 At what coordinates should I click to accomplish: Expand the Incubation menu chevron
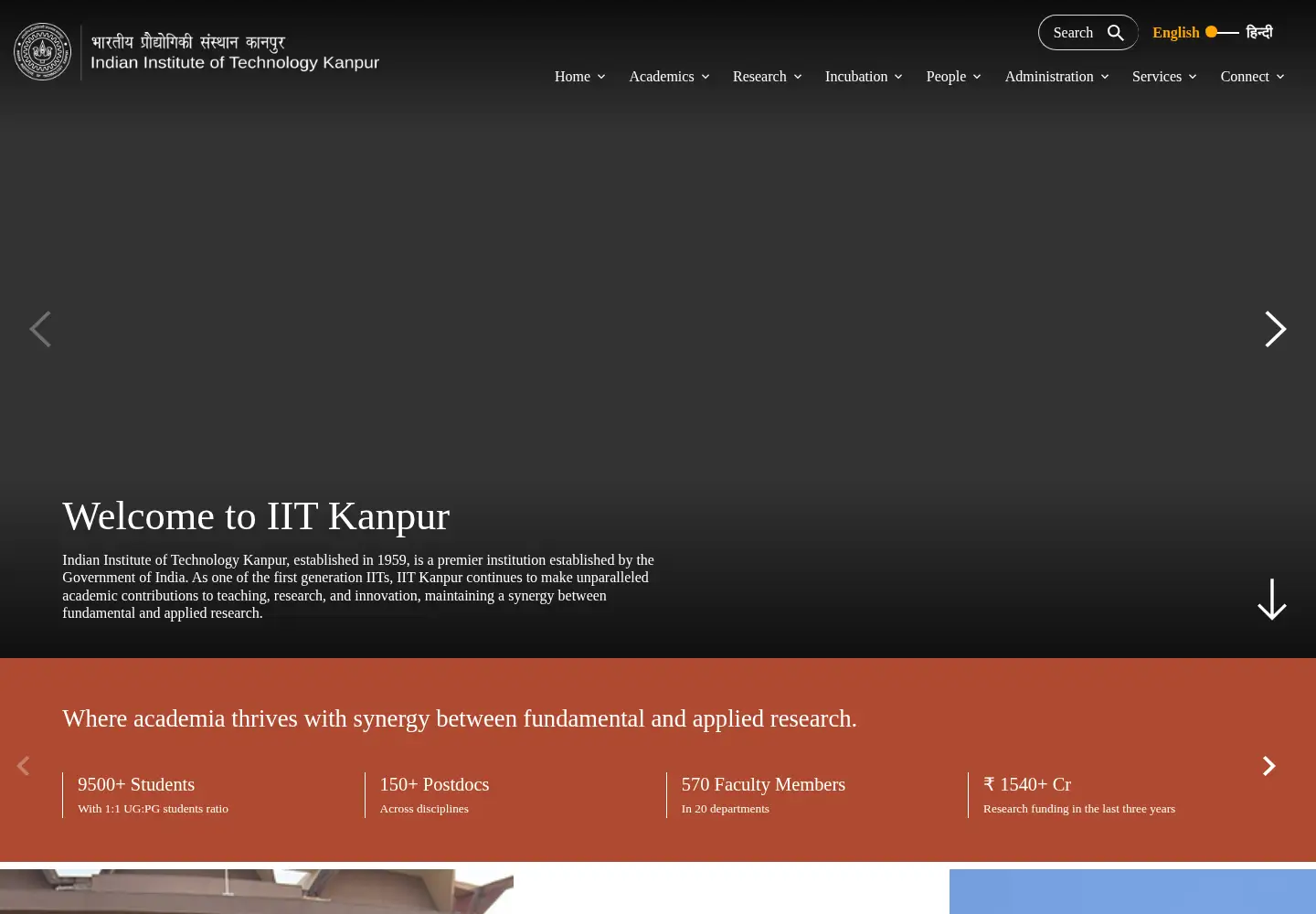(x=898, y=77)
